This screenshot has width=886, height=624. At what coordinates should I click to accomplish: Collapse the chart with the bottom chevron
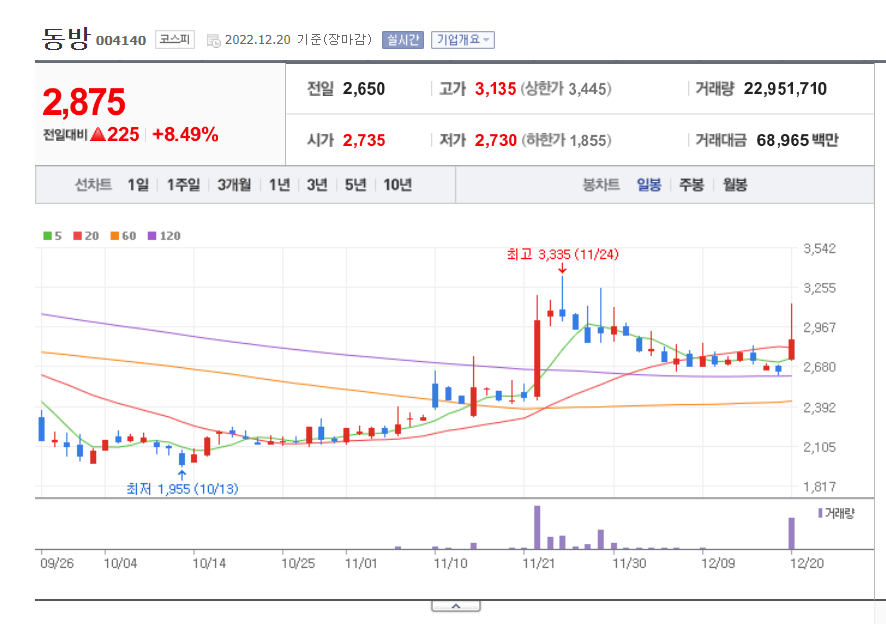pos(456,606)
